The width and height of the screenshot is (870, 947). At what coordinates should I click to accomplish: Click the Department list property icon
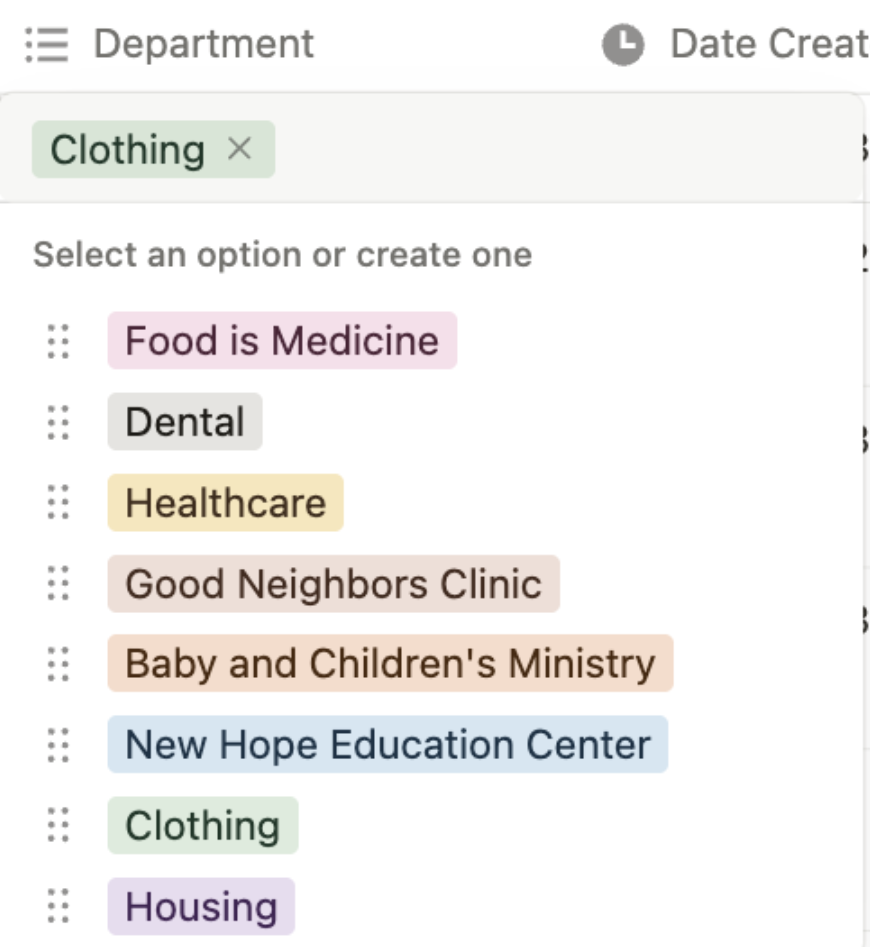pyautogui.click(x=46, y=44)
